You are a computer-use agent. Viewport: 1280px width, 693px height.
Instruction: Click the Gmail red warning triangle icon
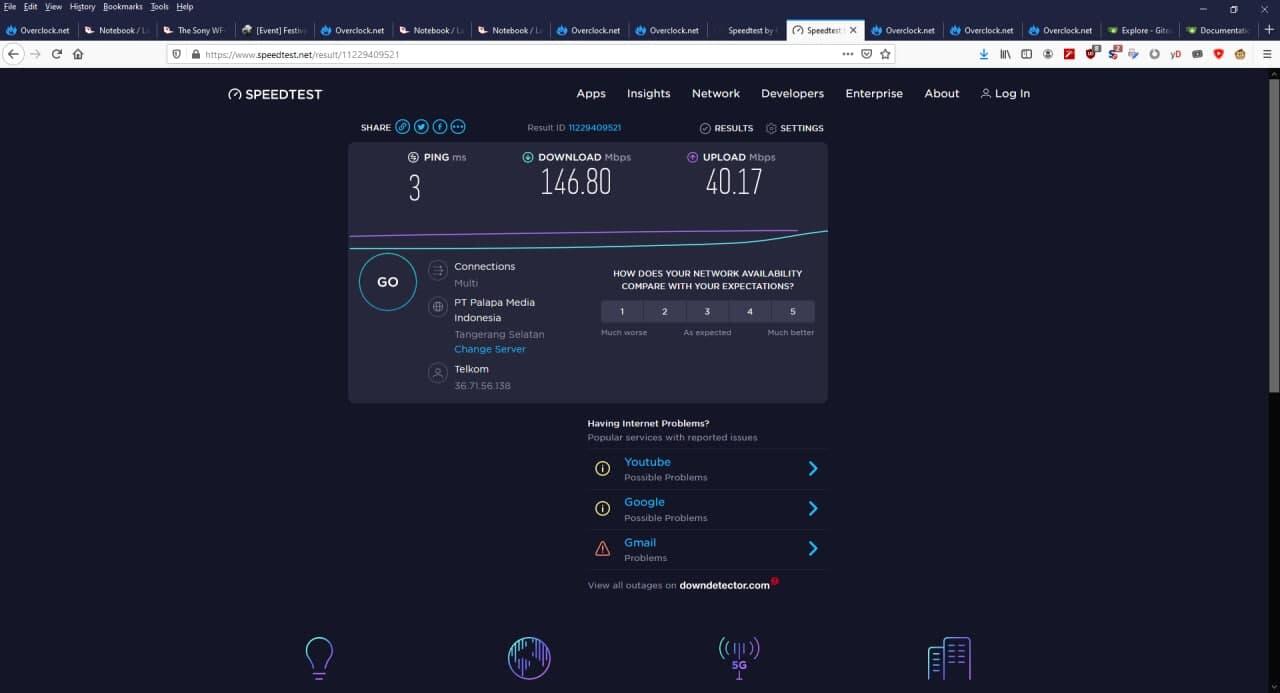(x=602, y=548)
